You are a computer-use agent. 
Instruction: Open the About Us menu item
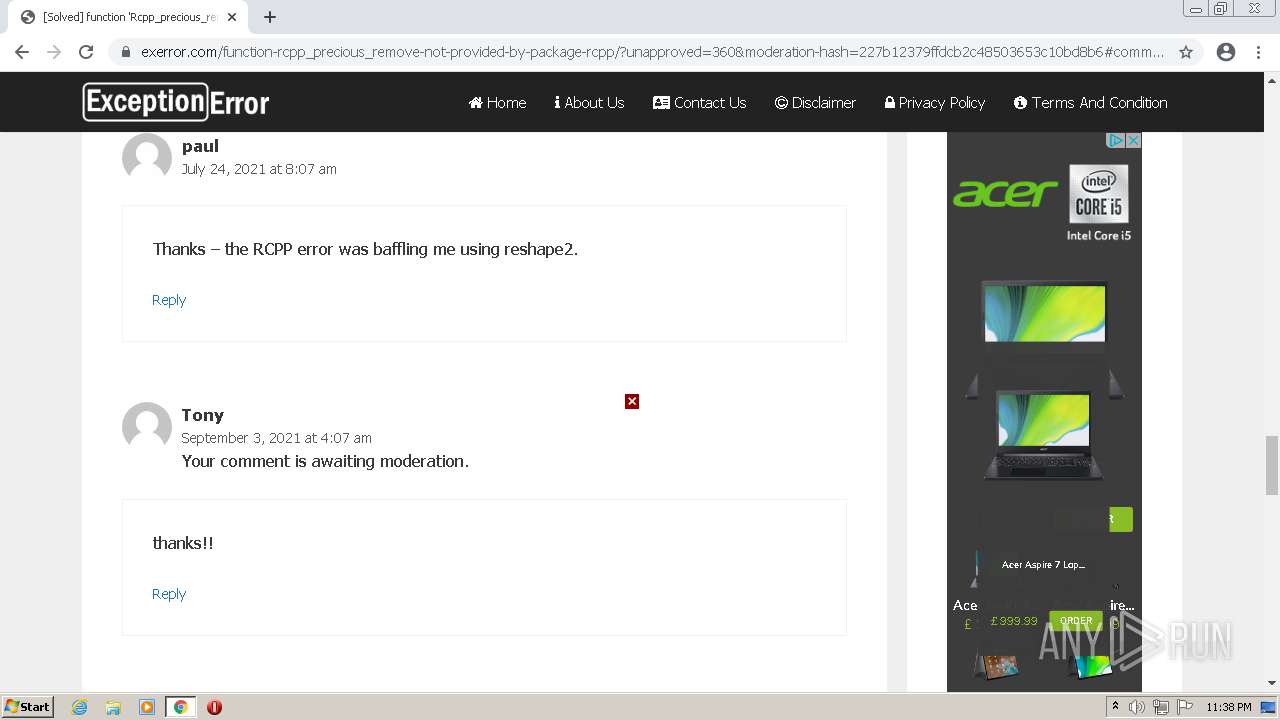[590, 102]
